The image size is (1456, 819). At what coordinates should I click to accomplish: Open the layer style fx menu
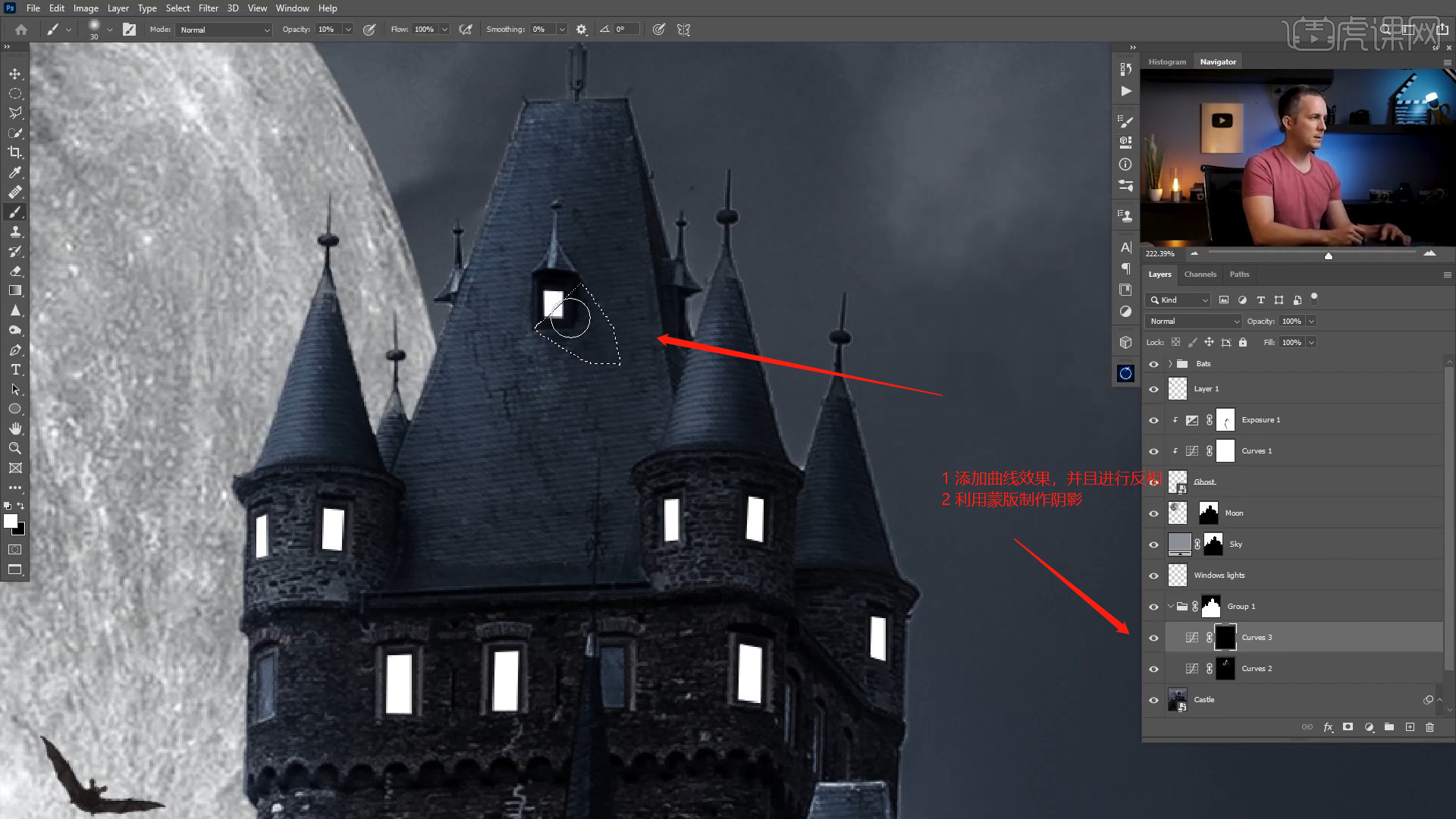click(x=1328, y=726)
